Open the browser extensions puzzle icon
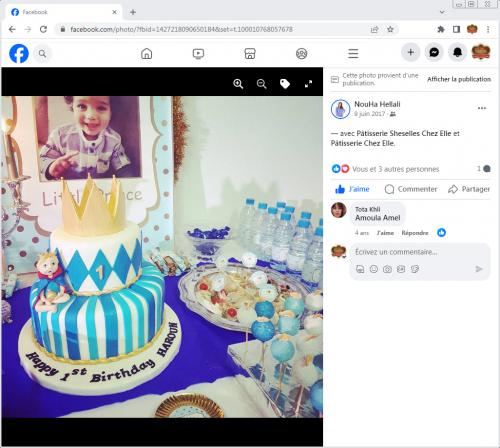Screen dimensions: 500x448 (x=441, y=29)
